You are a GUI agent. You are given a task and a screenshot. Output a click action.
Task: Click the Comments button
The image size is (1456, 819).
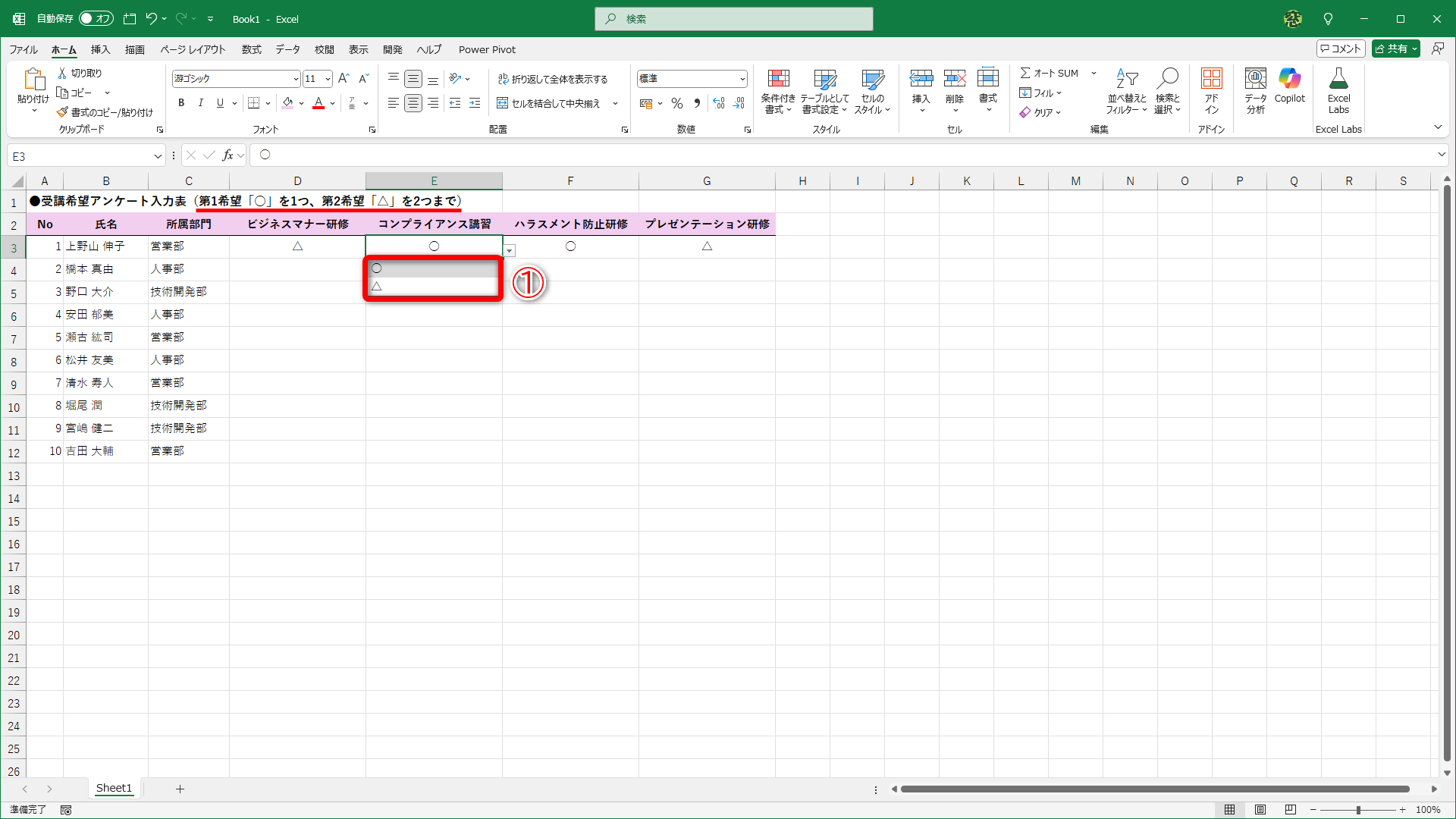pyautogui.click(x=1341, y=49)
